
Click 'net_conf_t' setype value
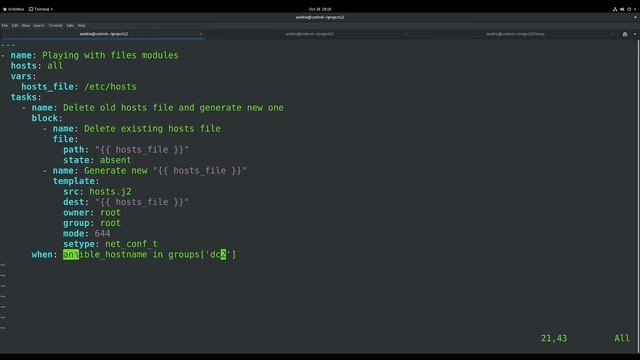[131, 244]
